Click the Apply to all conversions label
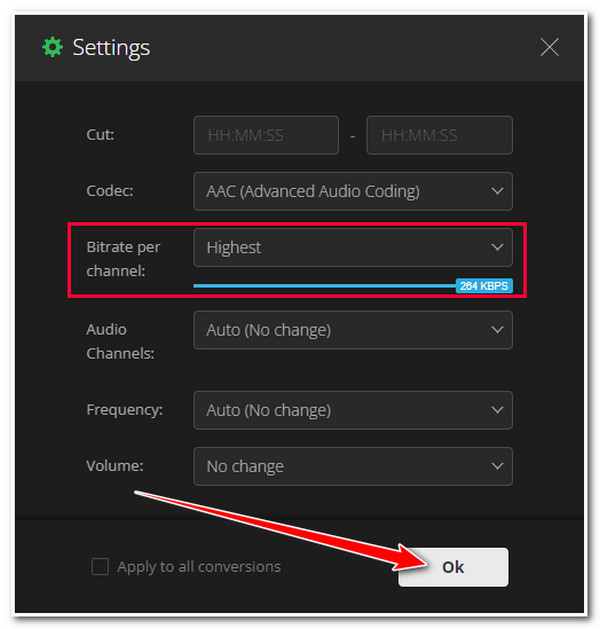Screen dimensions: 600x629 click(199, 567)
